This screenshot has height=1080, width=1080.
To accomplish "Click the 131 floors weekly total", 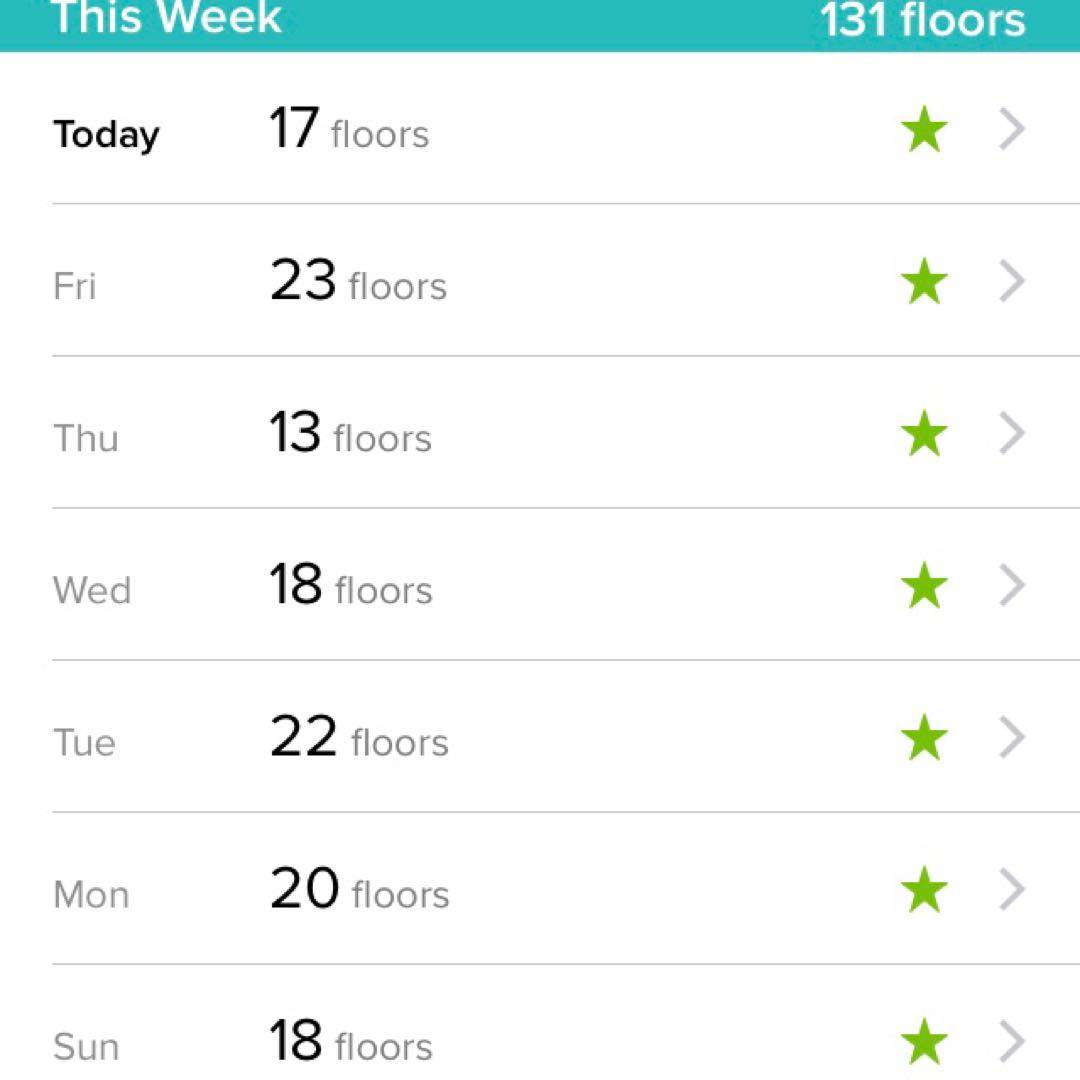I will tap(922, 20).
